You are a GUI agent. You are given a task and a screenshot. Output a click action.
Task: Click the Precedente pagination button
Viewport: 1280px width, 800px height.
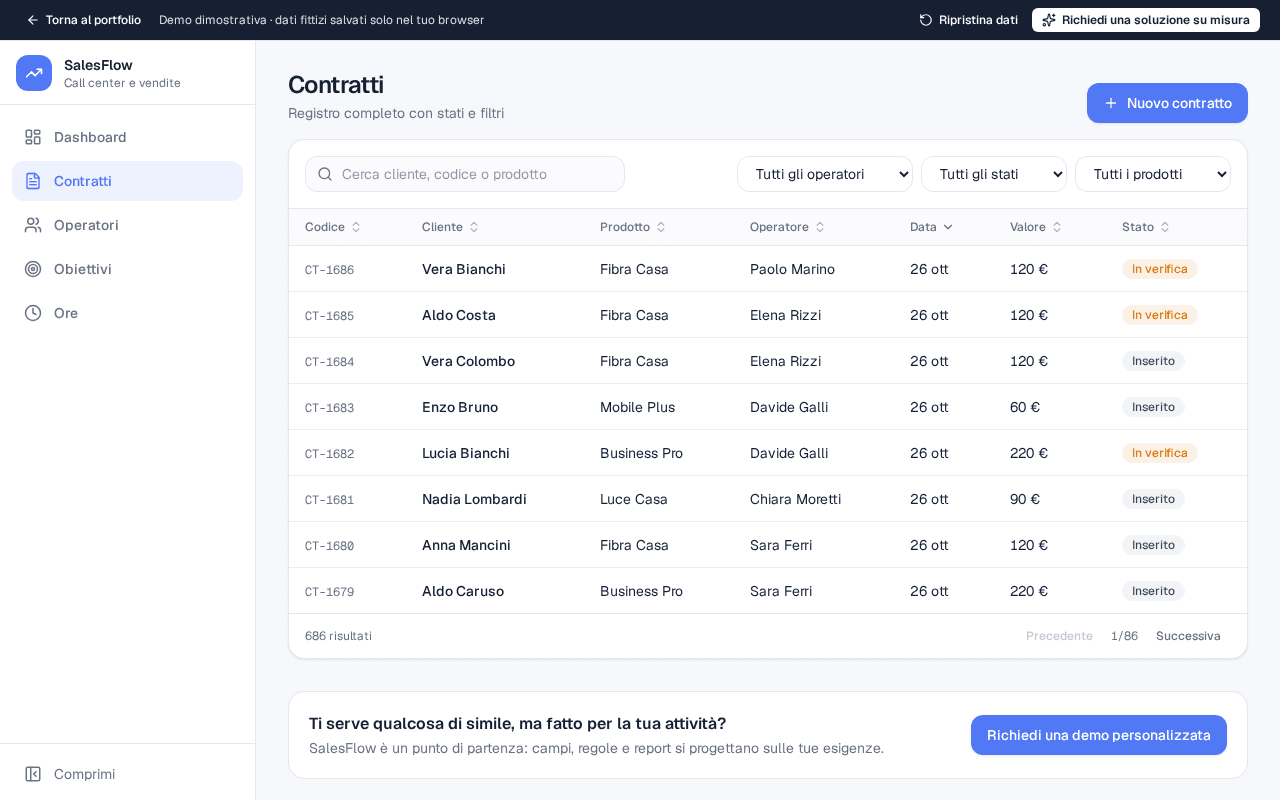1059,636
